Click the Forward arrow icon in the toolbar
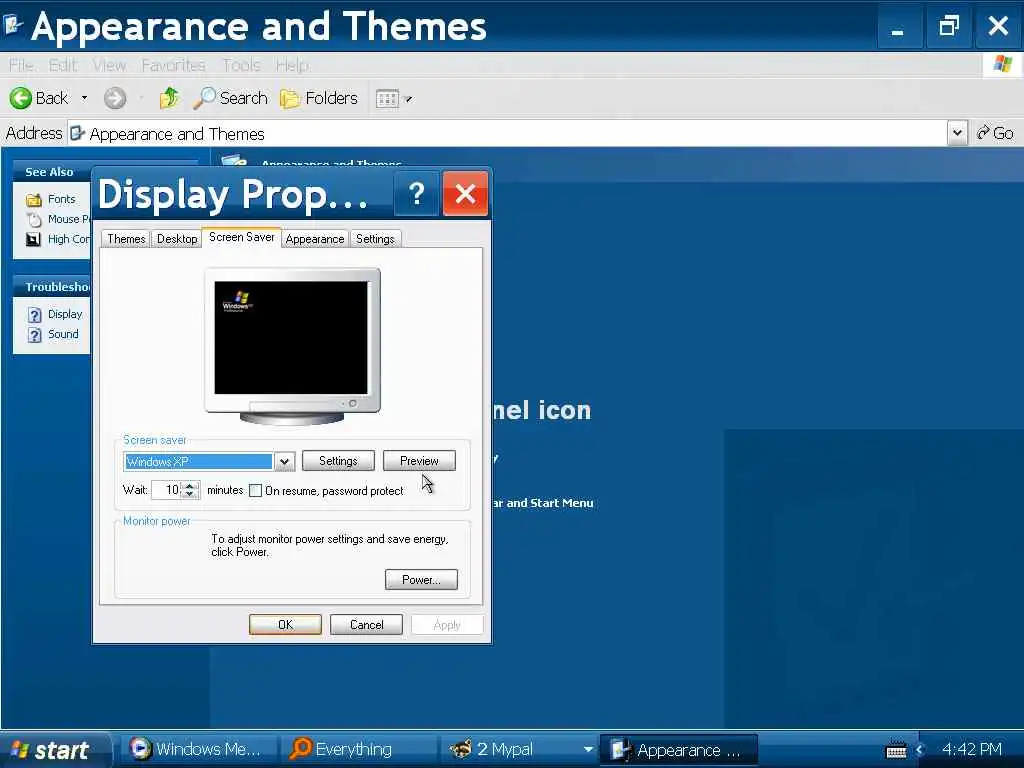Image resolution: width=1024 pixels, height=768 pixels. (115, 99)
